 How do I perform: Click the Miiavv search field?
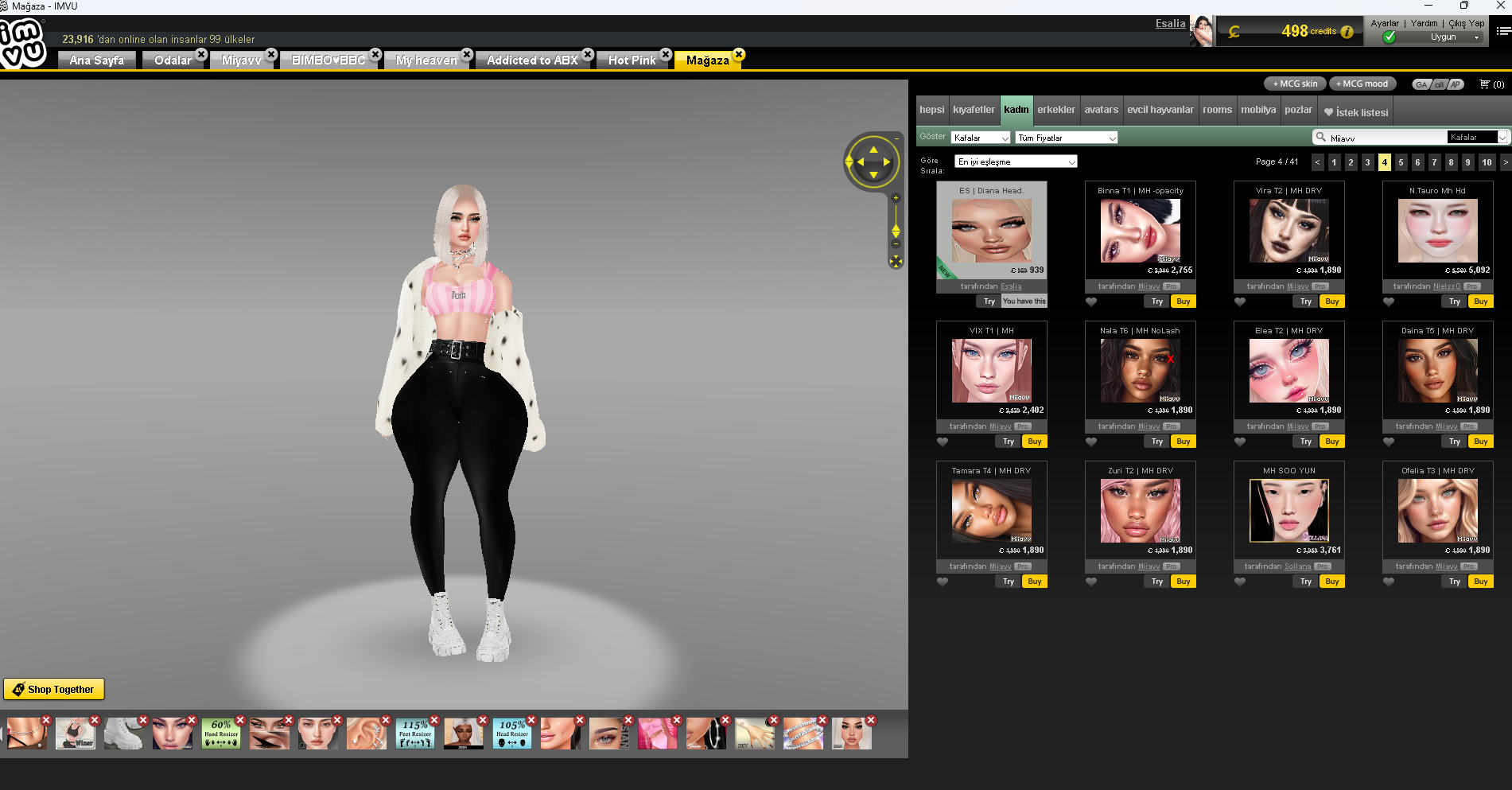[1387, 138]
